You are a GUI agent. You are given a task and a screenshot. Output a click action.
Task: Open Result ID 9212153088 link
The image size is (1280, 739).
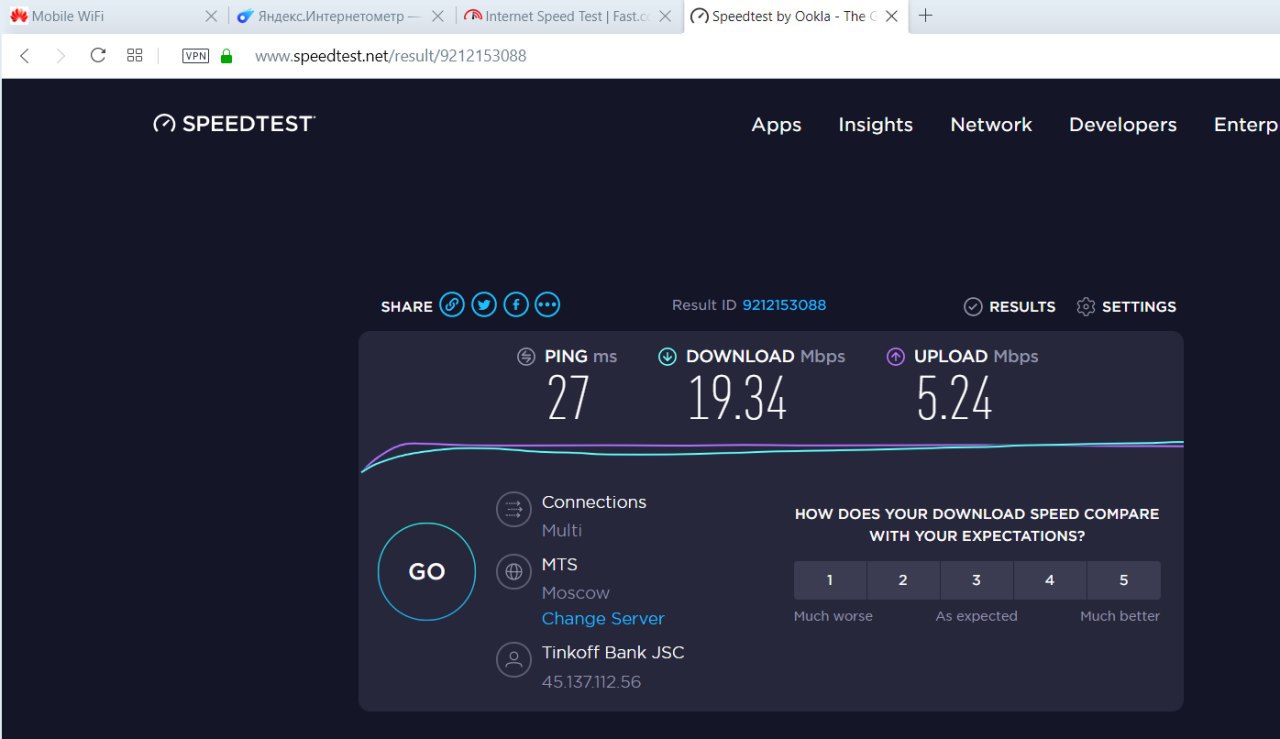(x=784, y=305)
